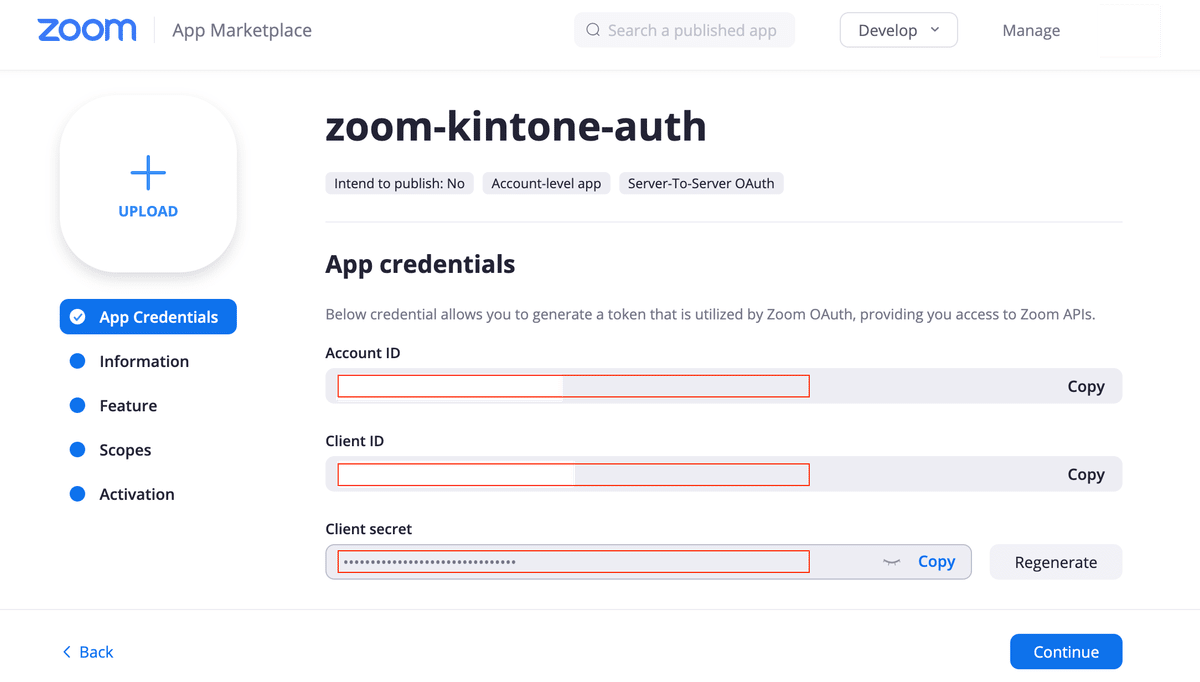Click the Information step dot
The width and height of the screenshot is (1200, 682).
(x=78, y=361)
